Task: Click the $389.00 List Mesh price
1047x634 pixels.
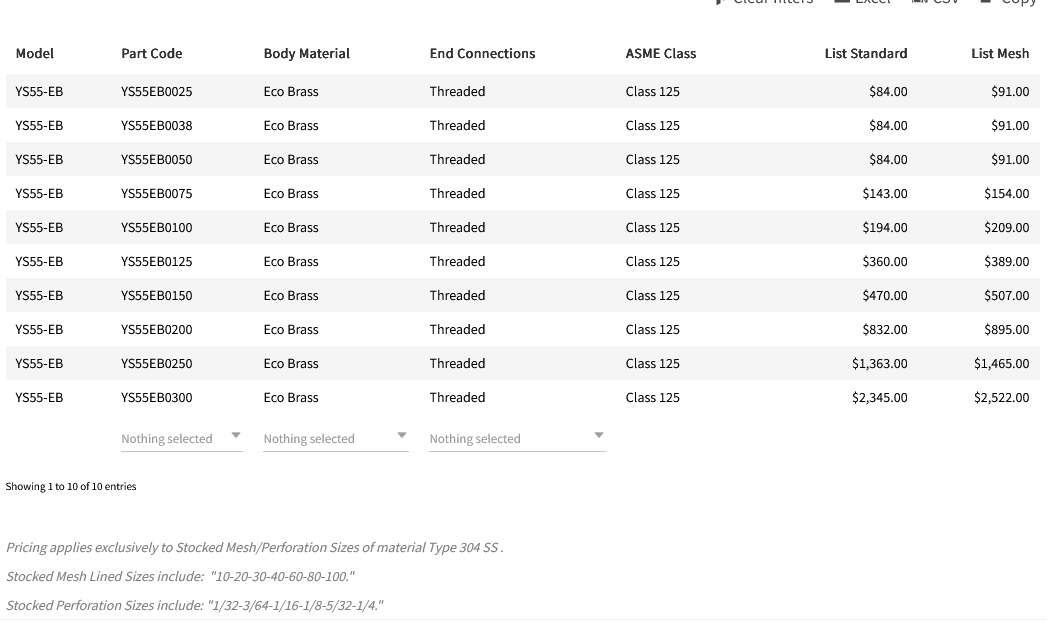Action: (x=1006, y=262)
